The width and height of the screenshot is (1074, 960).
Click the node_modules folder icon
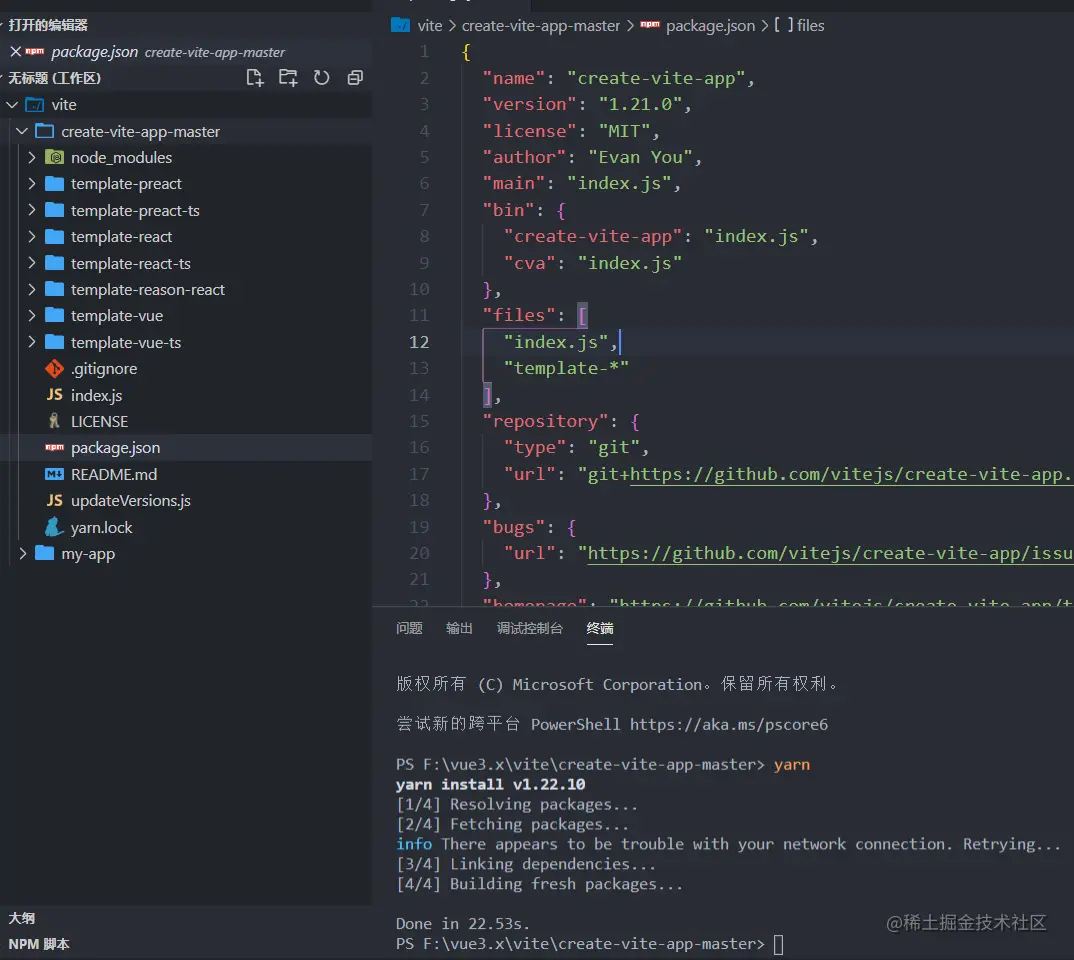(54, 157)
